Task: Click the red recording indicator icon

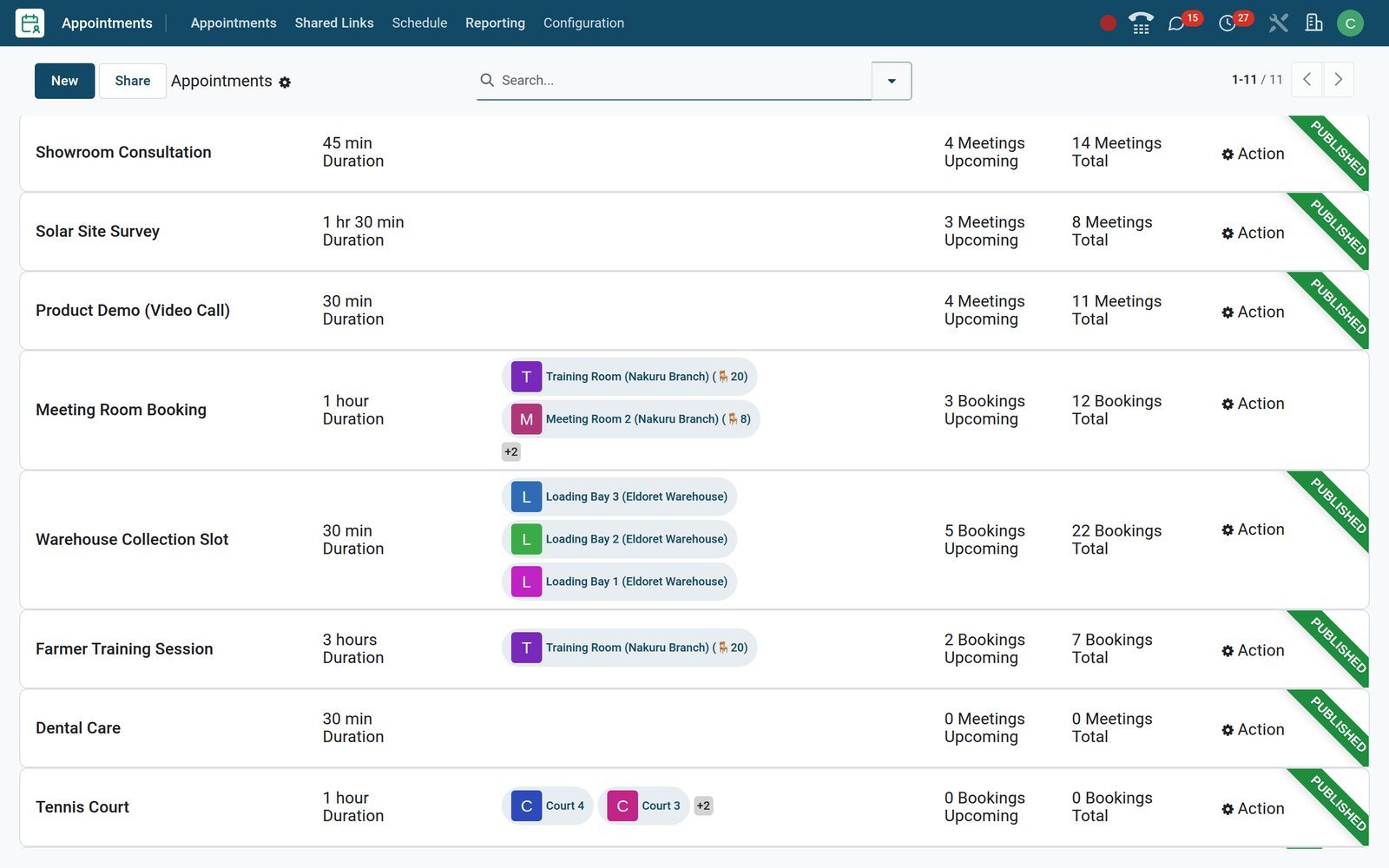Action: [1108, 23]
